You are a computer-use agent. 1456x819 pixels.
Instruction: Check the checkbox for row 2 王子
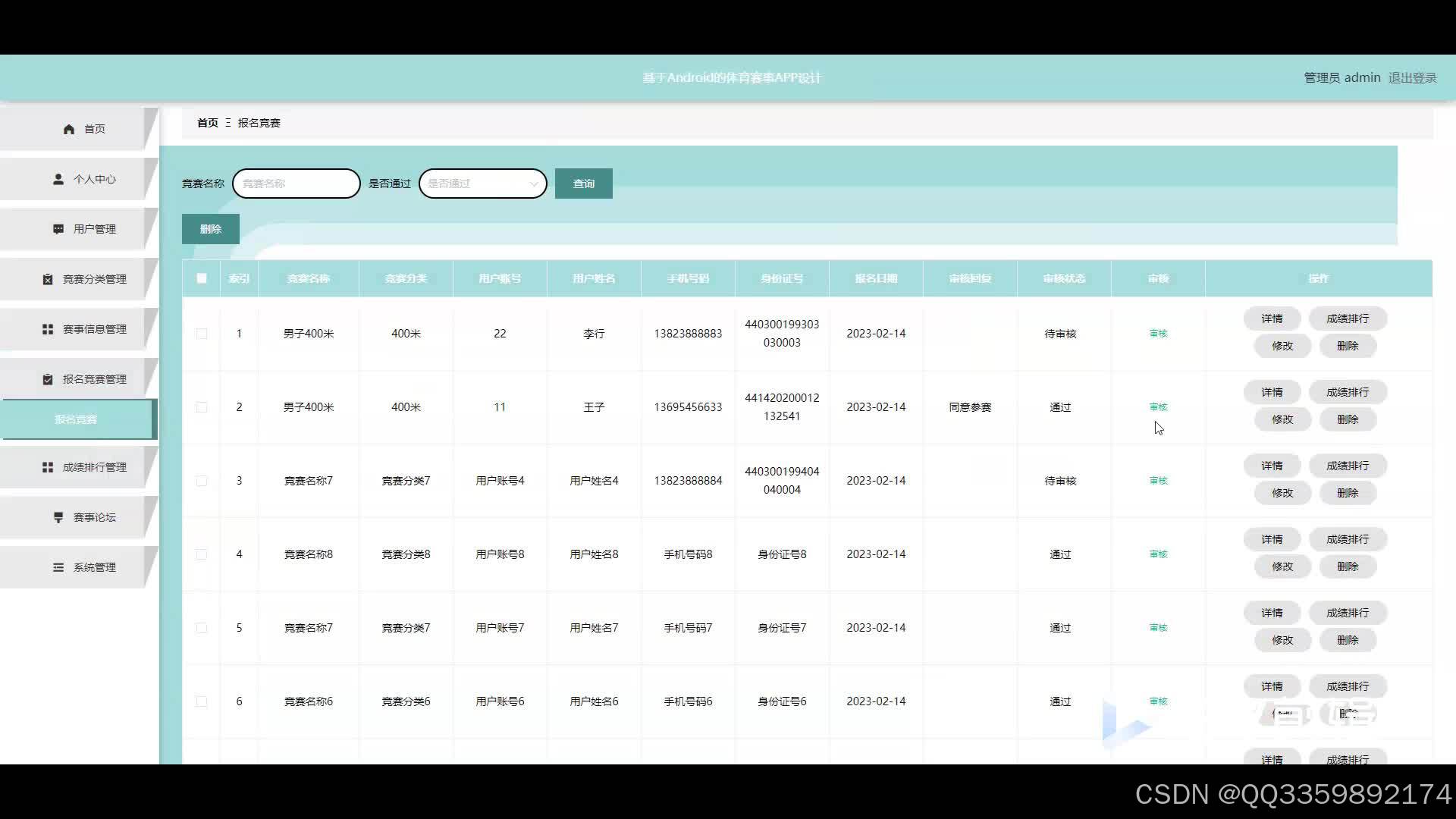pyautogui.click(x=202, y=407)
